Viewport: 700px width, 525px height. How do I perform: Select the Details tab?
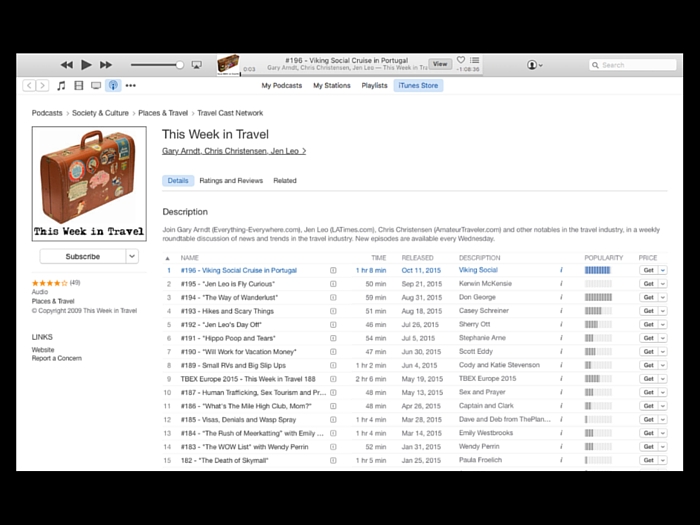178,180
